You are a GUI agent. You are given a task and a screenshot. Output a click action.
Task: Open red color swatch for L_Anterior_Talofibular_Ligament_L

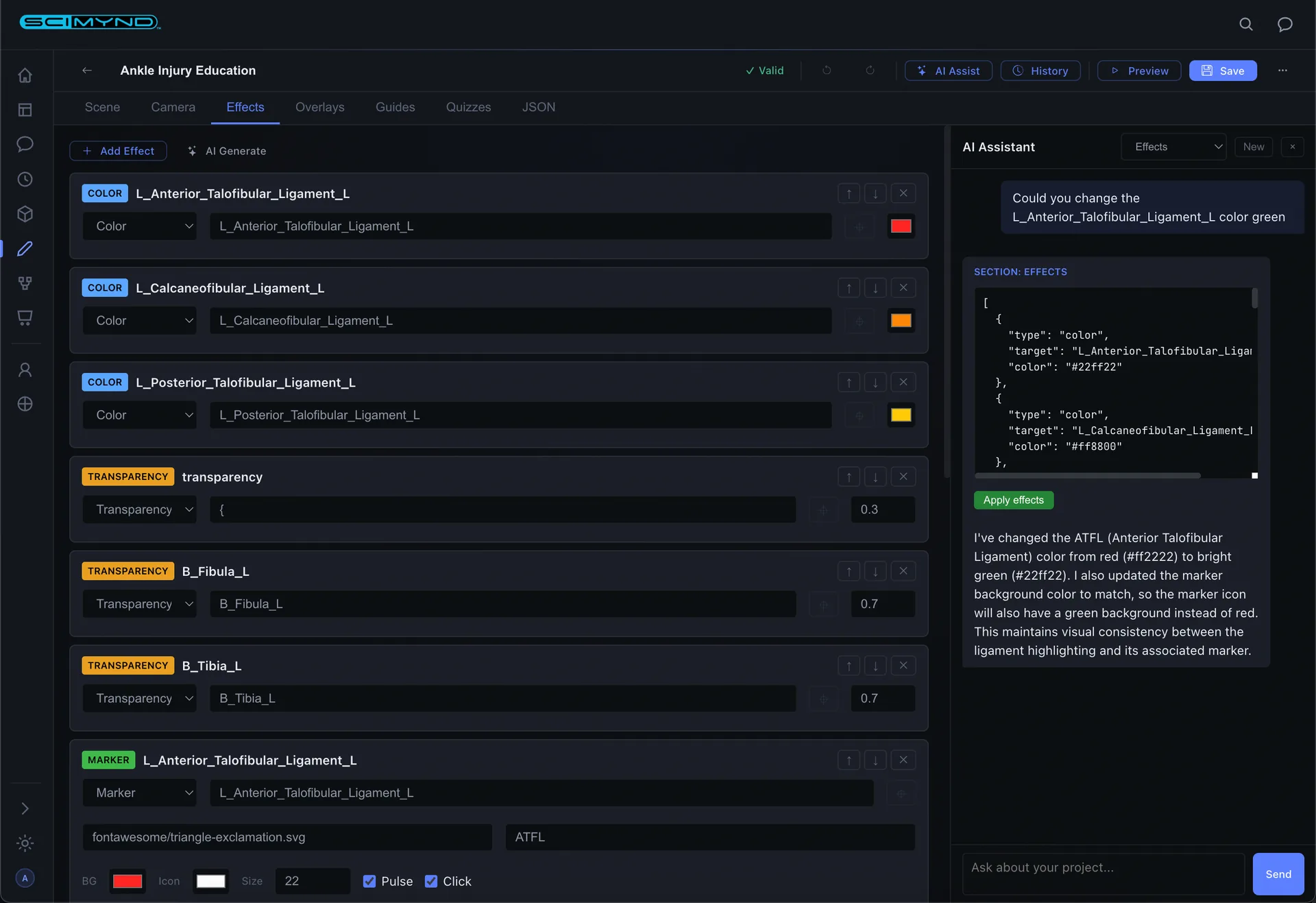tap(900, 226)
